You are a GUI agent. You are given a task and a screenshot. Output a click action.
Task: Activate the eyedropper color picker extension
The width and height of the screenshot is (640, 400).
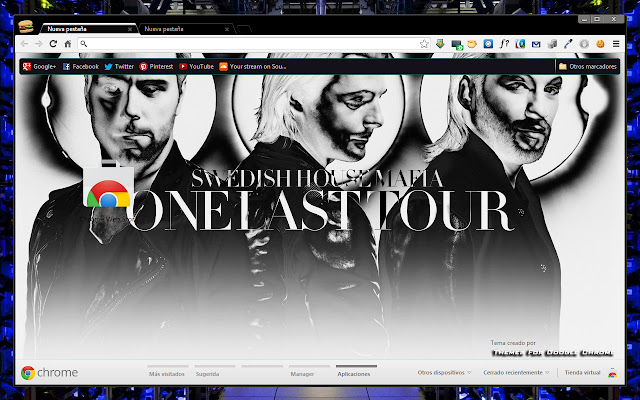tap(568, 44)
